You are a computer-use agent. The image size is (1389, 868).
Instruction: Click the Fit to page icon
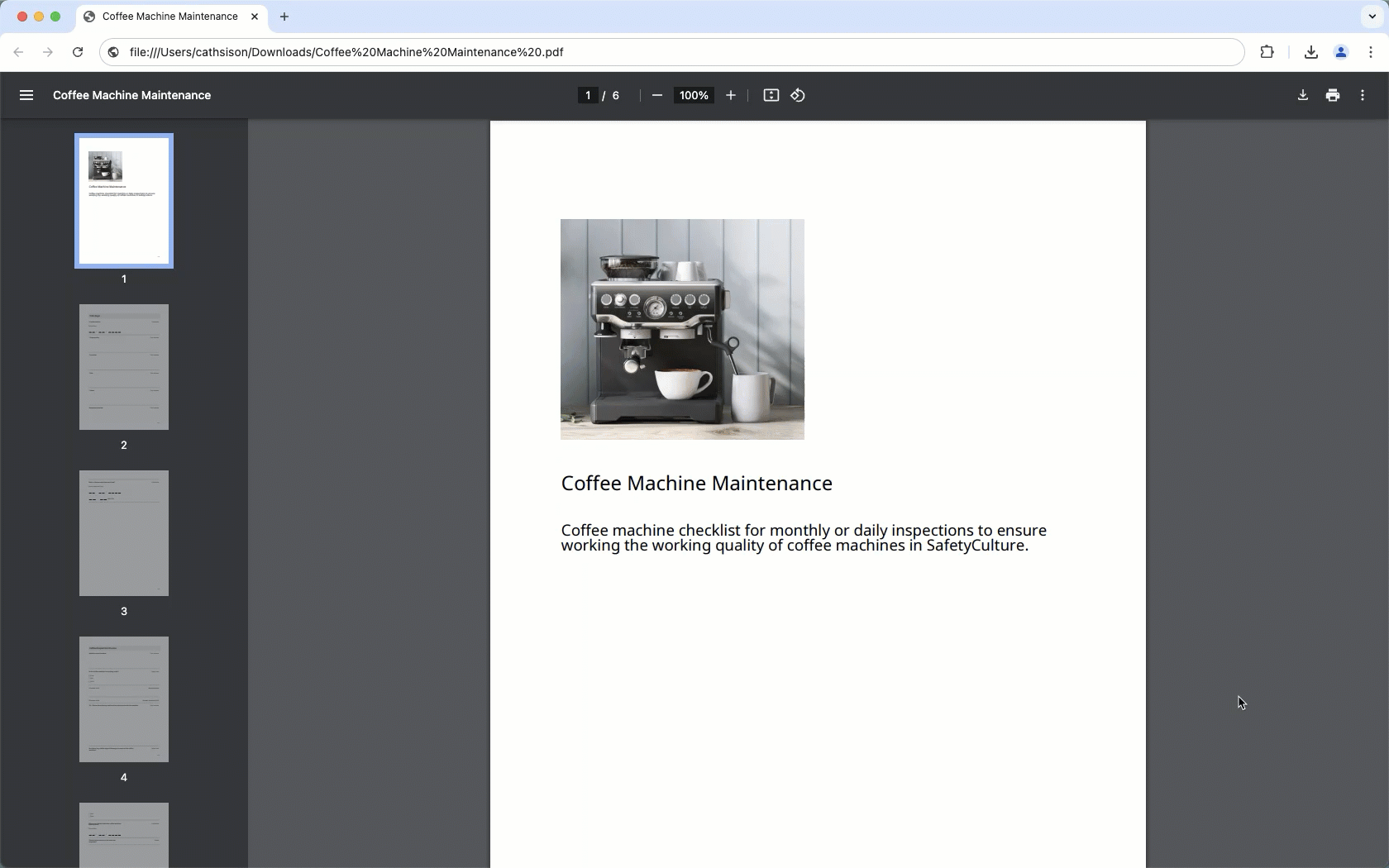(x=771, y=95)
